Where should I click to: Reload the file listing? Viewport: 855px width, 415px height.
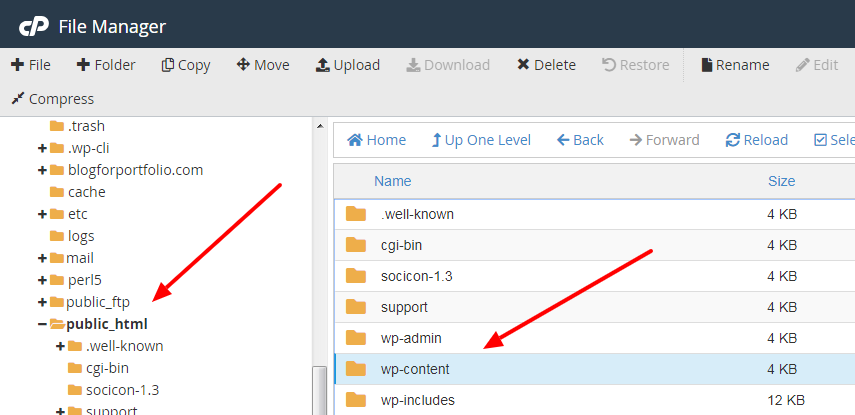click(x=757, y=140)
